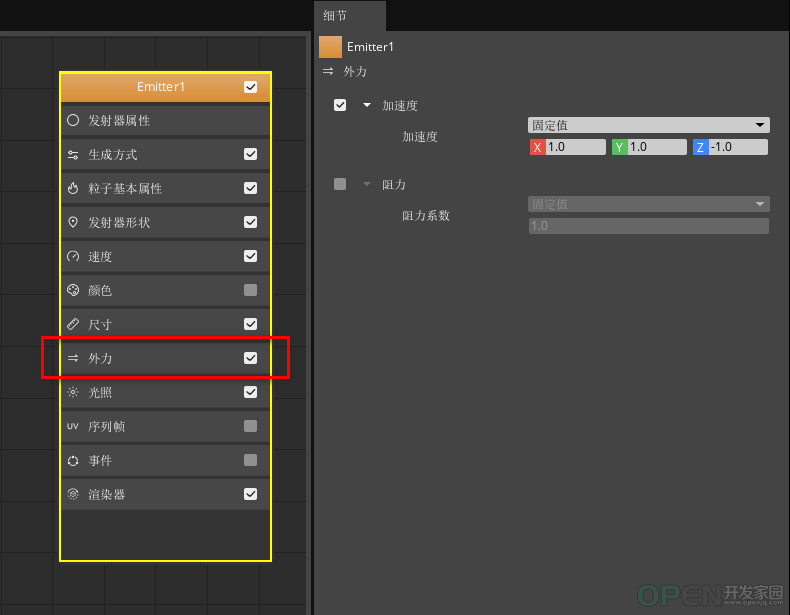Screen dimensions: 790x615
Task: Uncheck the 生成方式 module checkbox
Action: 250,154
